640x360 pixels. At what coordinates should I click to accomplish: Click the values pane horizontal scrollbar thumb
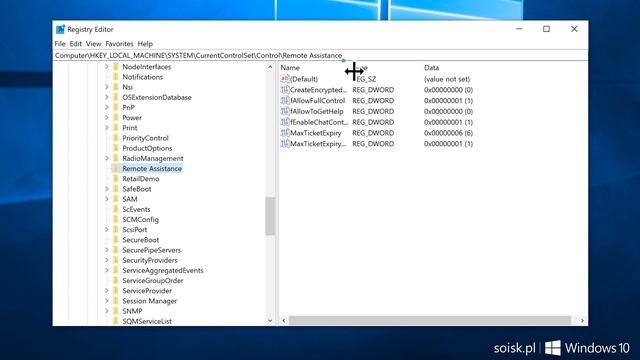click(430, 321)
